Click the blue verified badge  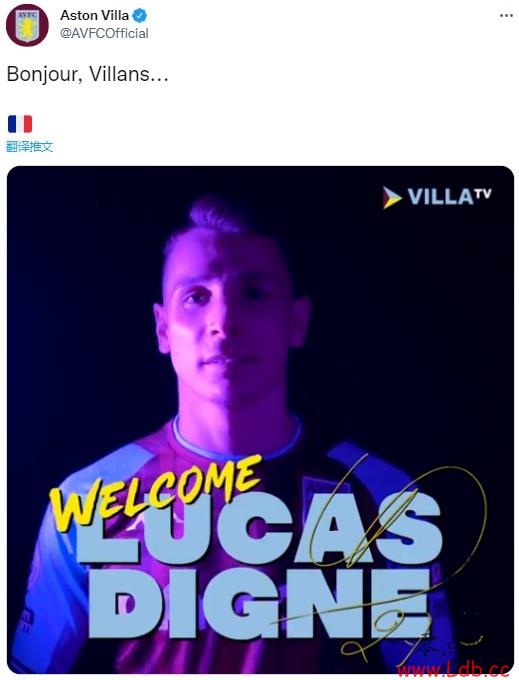(140, 16)
